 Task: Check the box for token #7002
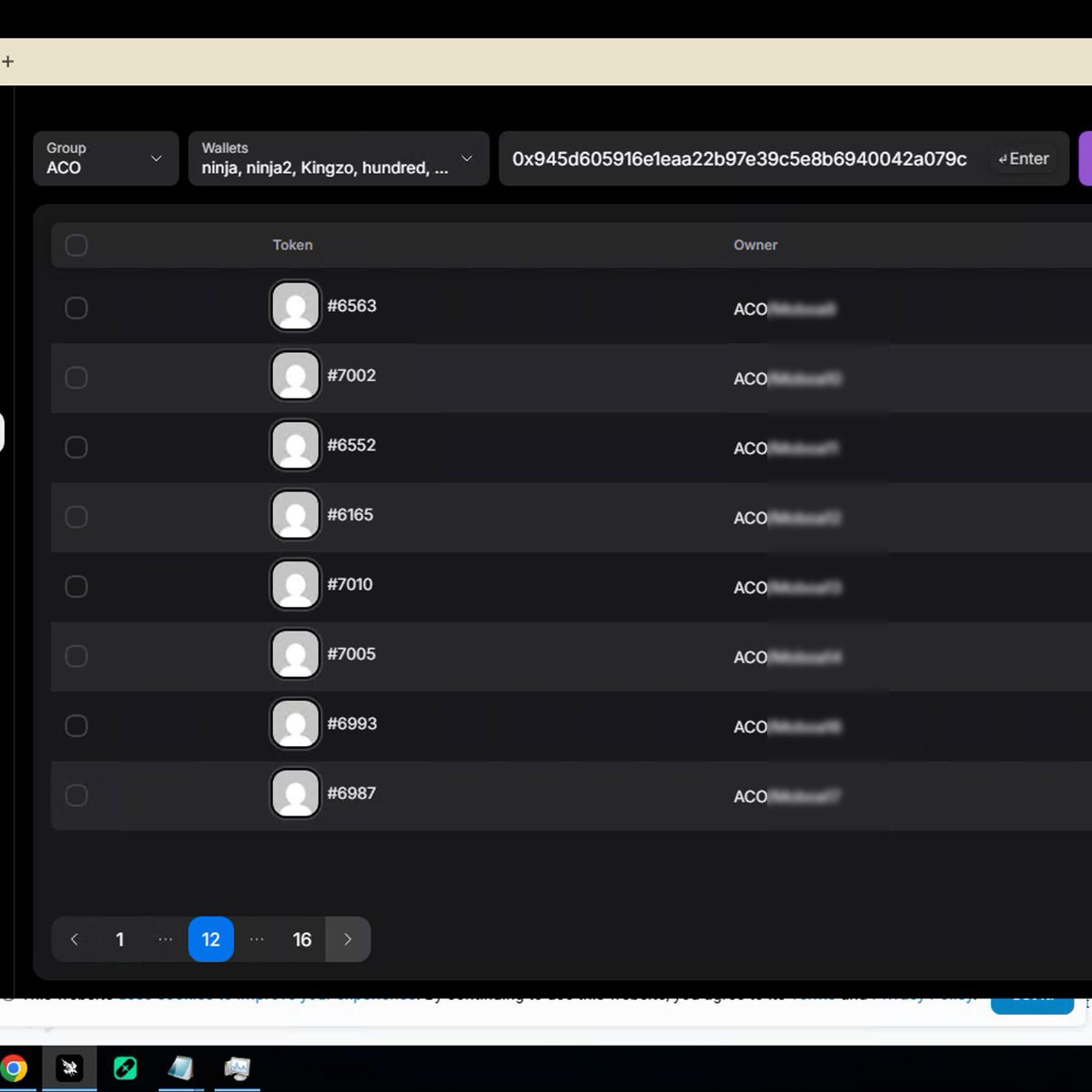tap(76, 378)
